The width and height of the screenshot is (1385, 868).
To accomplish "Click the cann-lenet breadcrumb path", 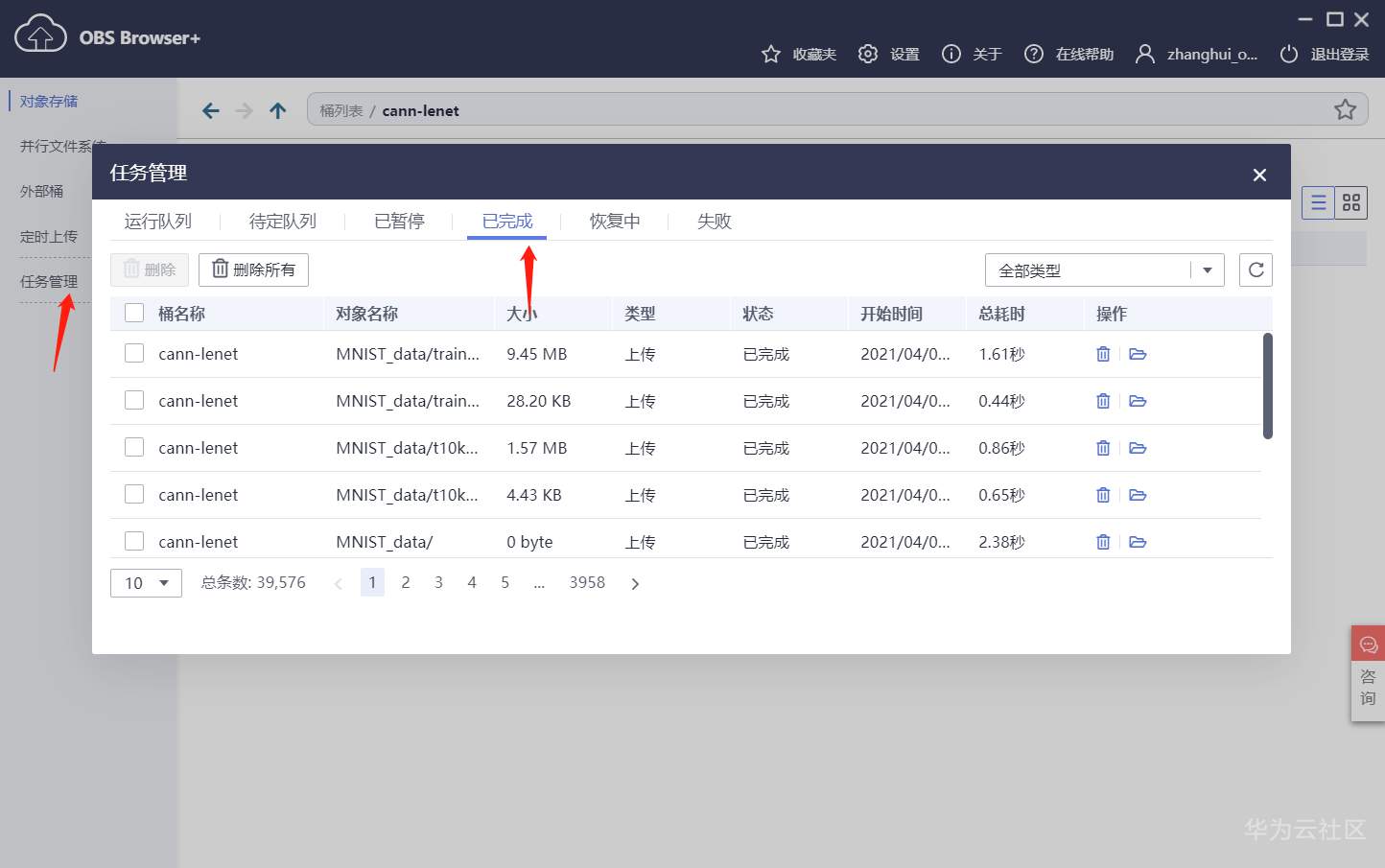I will point(420,110).
